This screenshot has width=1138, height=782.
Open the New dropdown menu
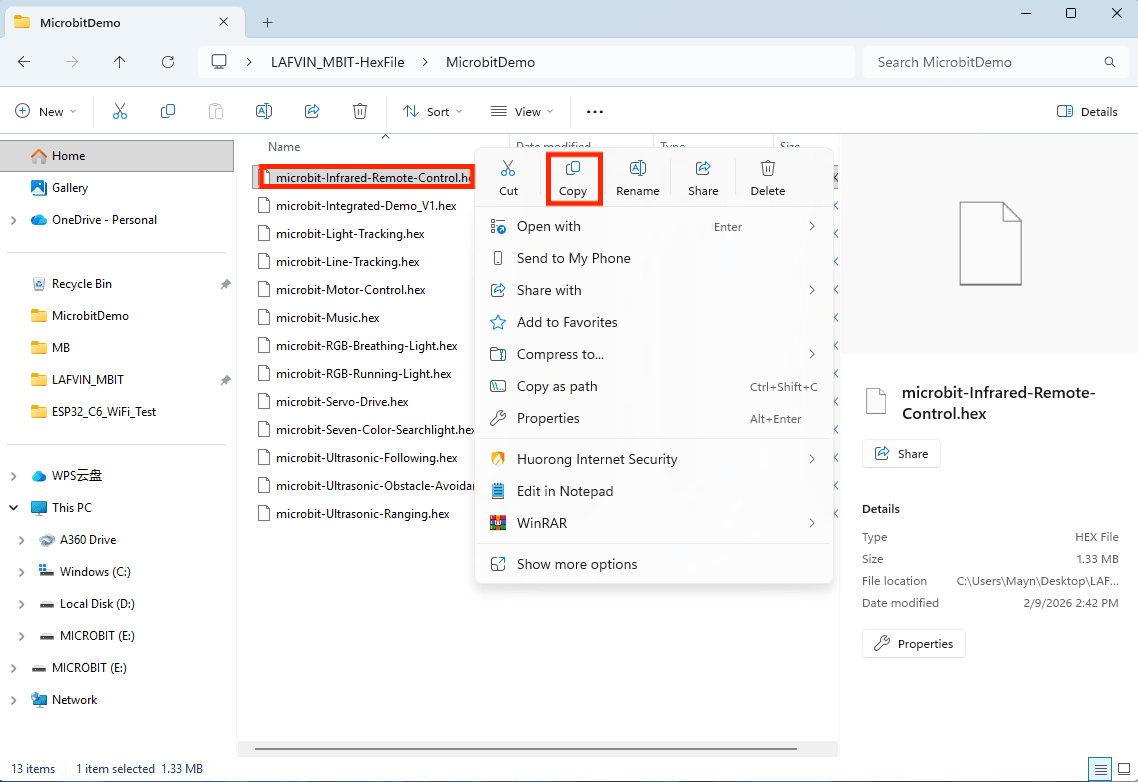pyautogui.click(x=46, y=112)
